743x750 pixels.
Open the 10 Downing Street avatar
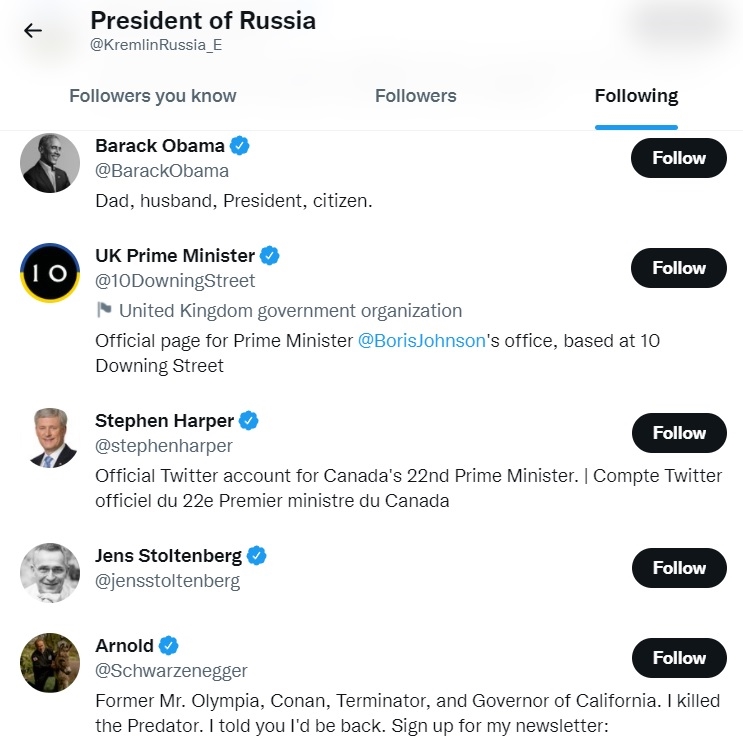click(x=50, y=273)
